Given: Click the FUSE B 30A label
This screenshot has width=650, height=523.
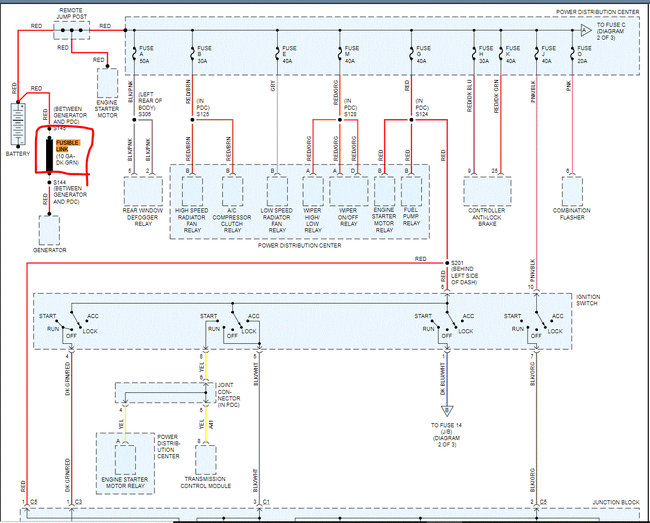Looking at the screenshot, I should (x=204, y=54).
